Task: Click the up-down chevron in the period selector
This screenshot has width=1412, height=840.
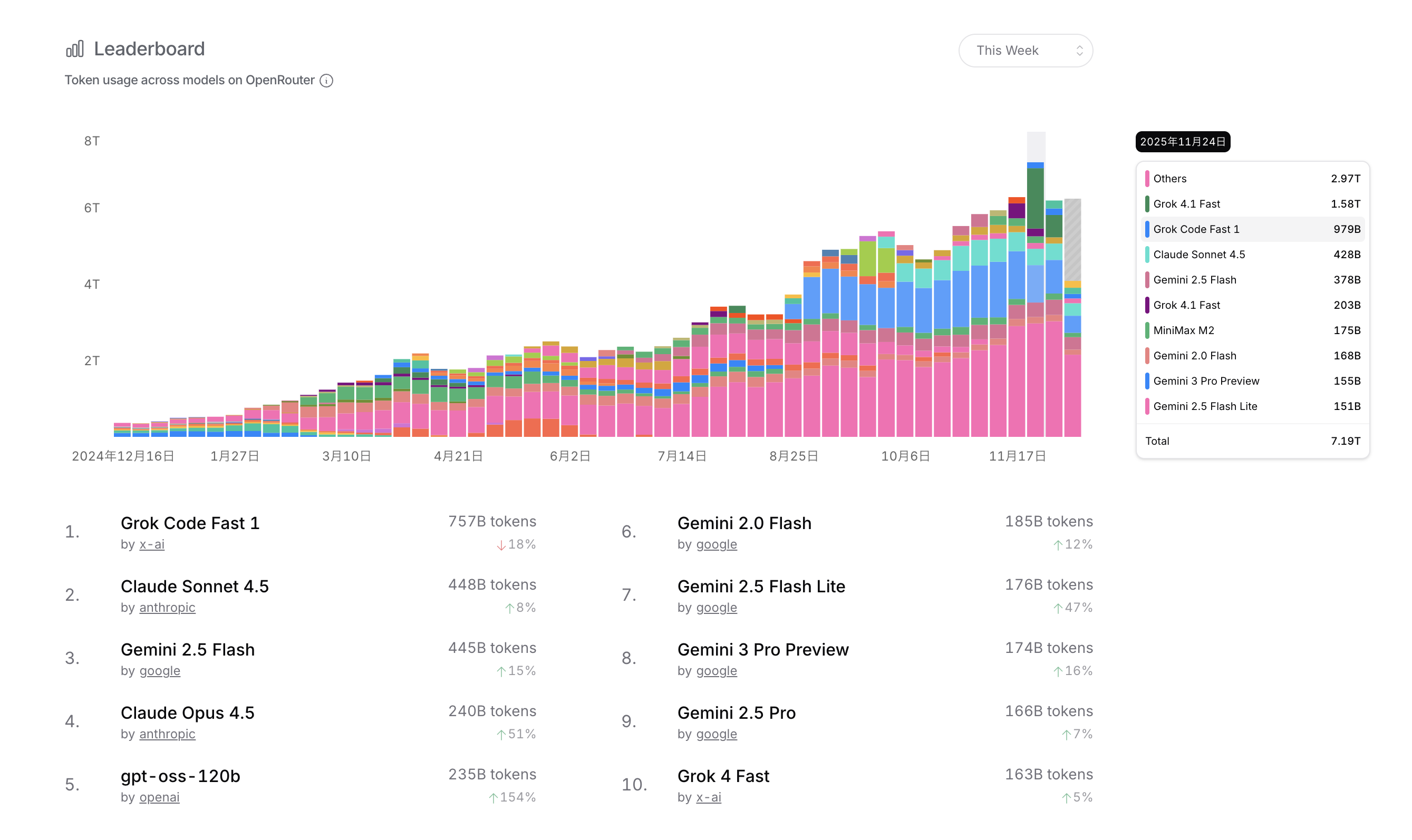Action: coord(1079,51)
